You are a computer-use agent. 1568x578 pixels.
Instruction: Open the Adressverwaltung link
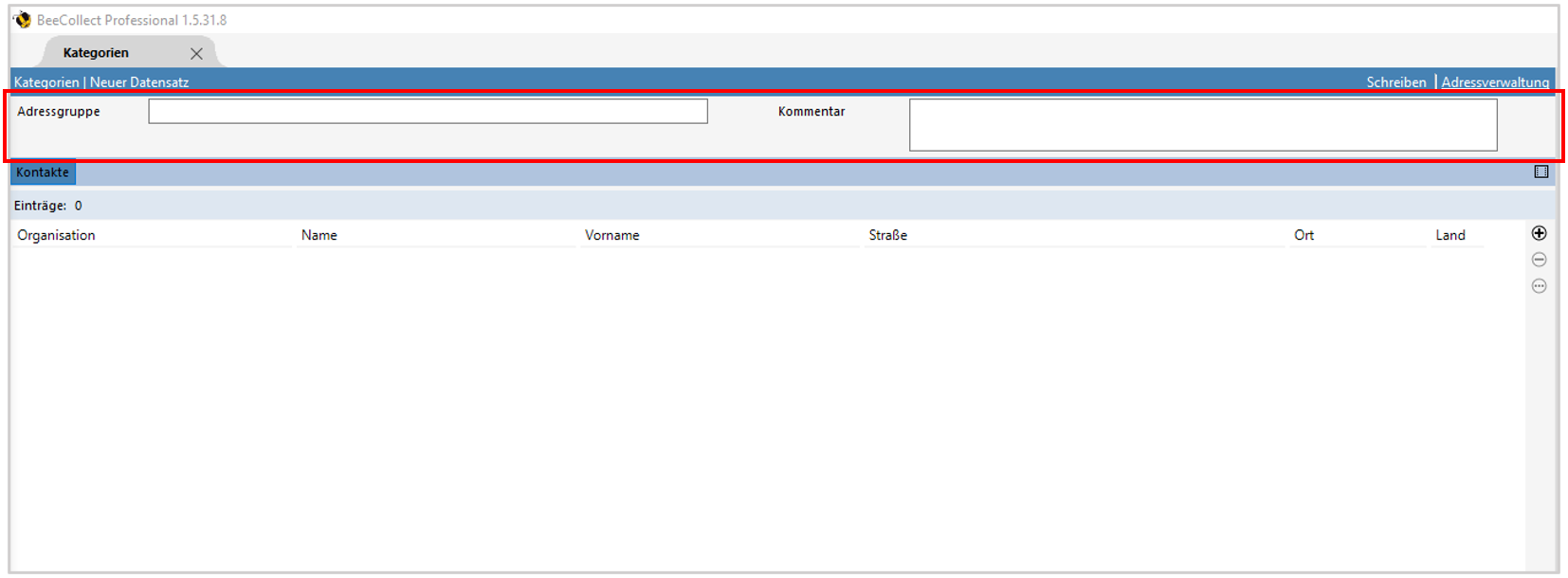coord(1495,82)
